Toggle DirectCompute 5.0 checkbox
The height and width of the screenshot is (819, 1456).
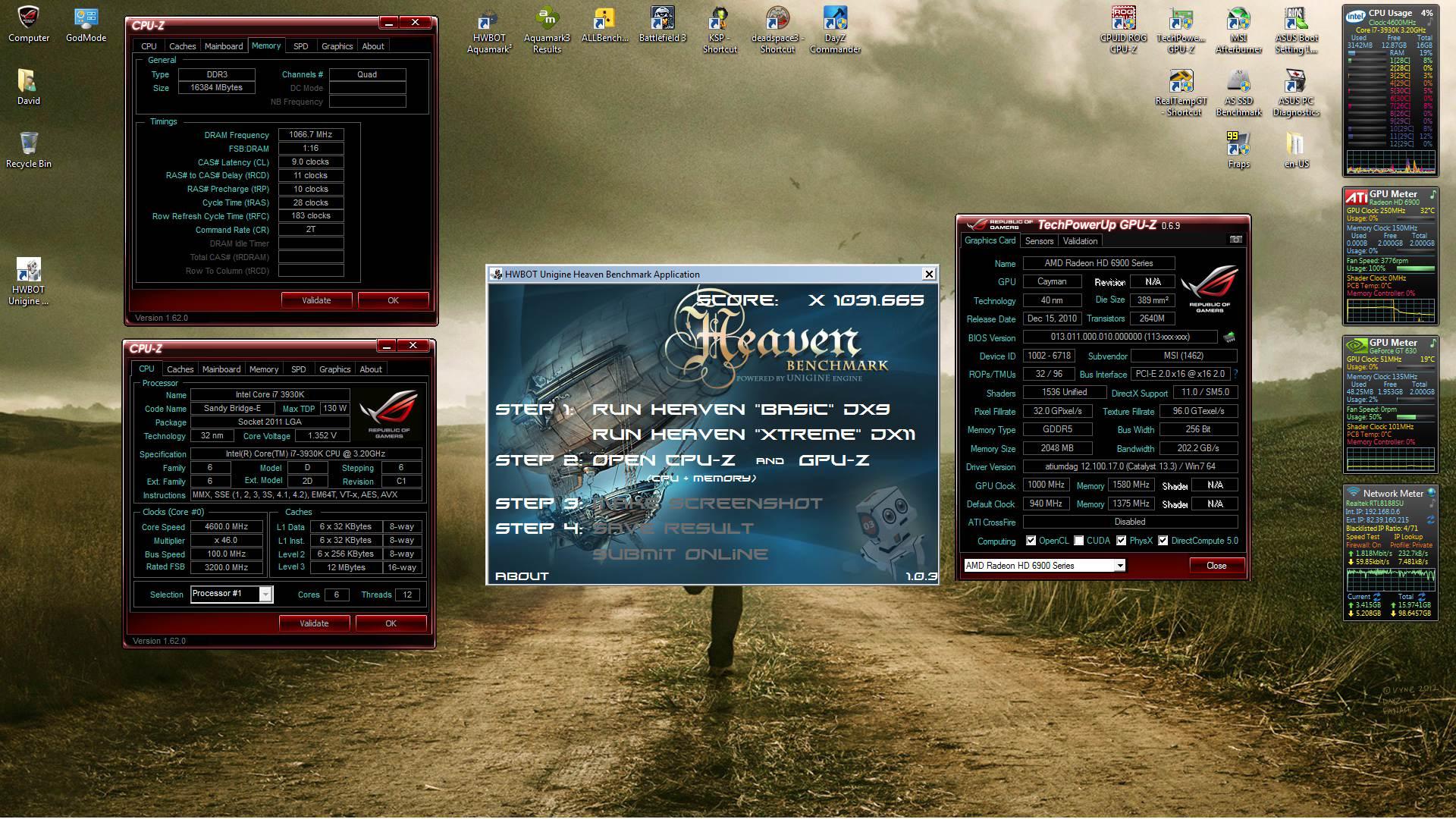(1163, 541)
